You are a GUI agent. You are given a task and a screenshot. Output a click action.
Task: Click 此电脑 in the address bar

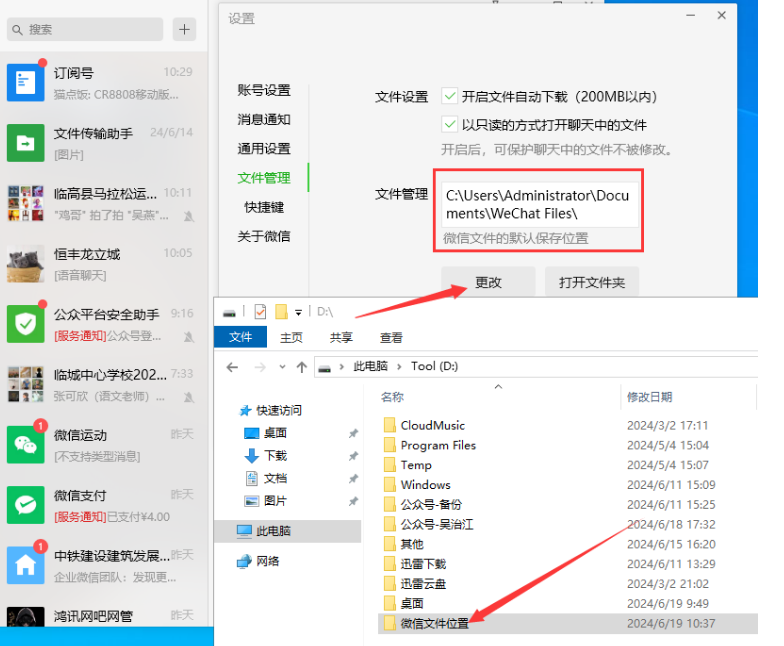point(370,366)
